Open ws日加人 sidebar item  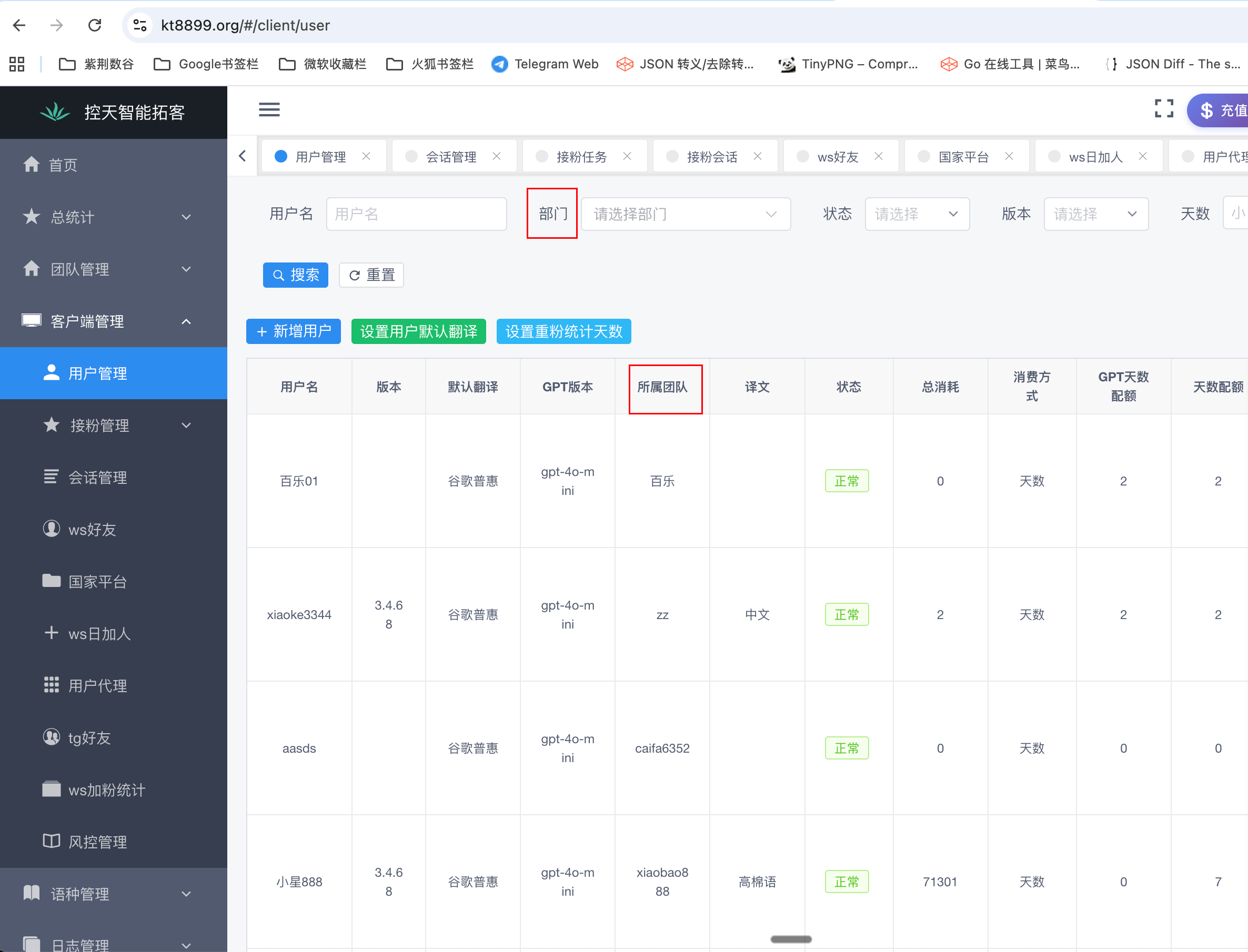pos(99,634)
